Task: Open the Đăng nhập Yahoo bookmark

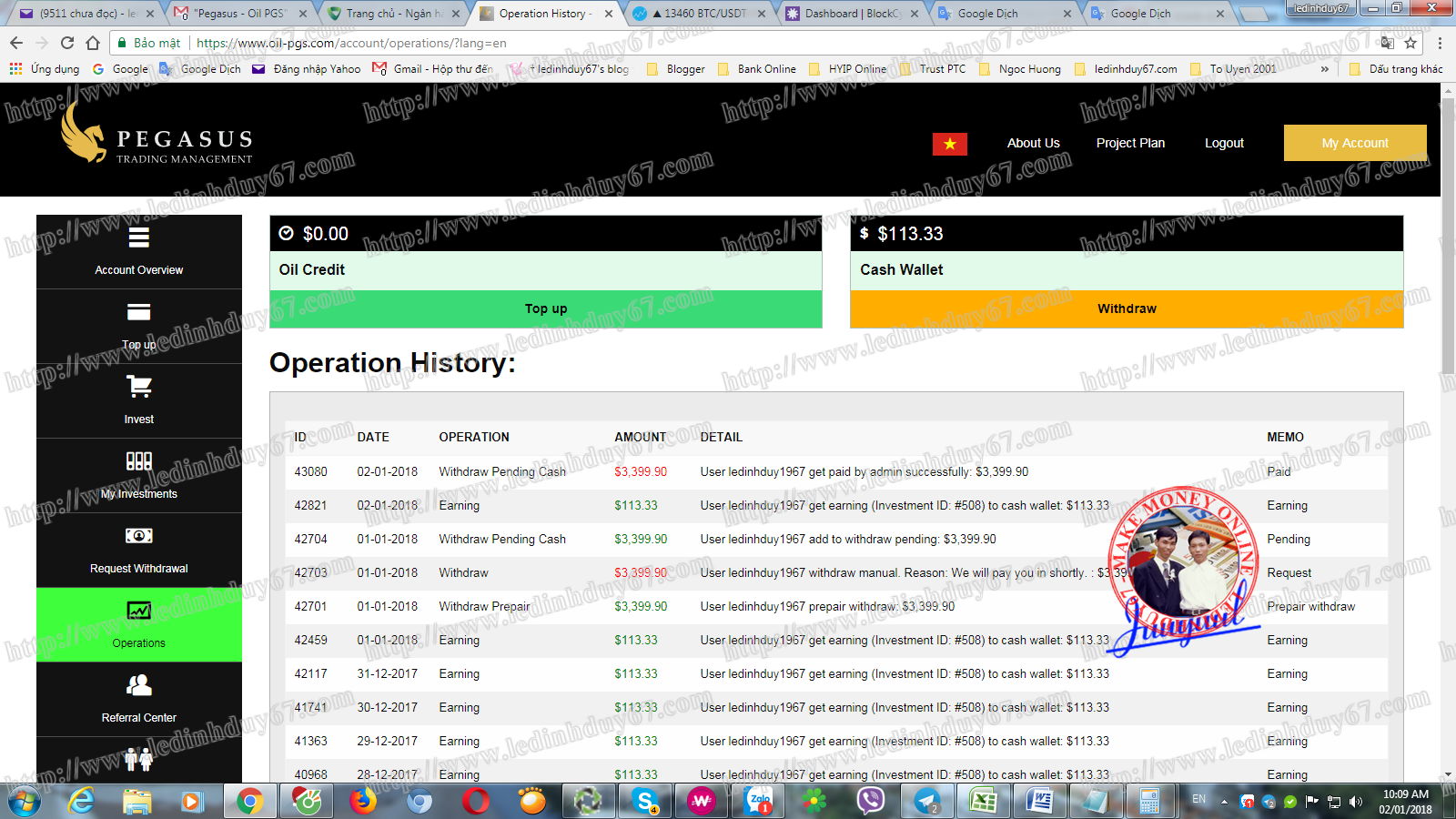Action: [x=306, y=69]
